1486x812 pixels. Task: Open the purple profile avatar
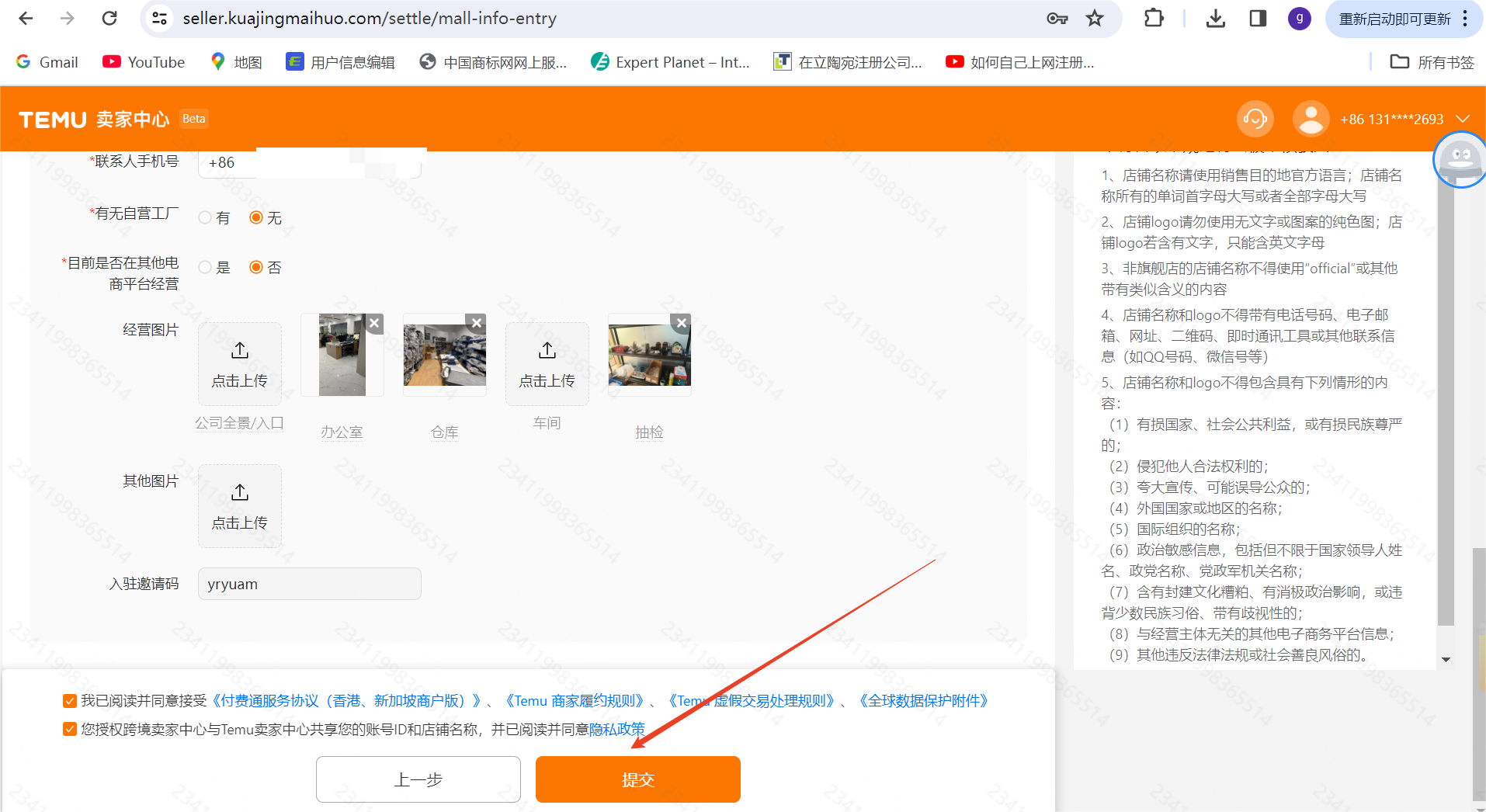[x=1300, y=19]
